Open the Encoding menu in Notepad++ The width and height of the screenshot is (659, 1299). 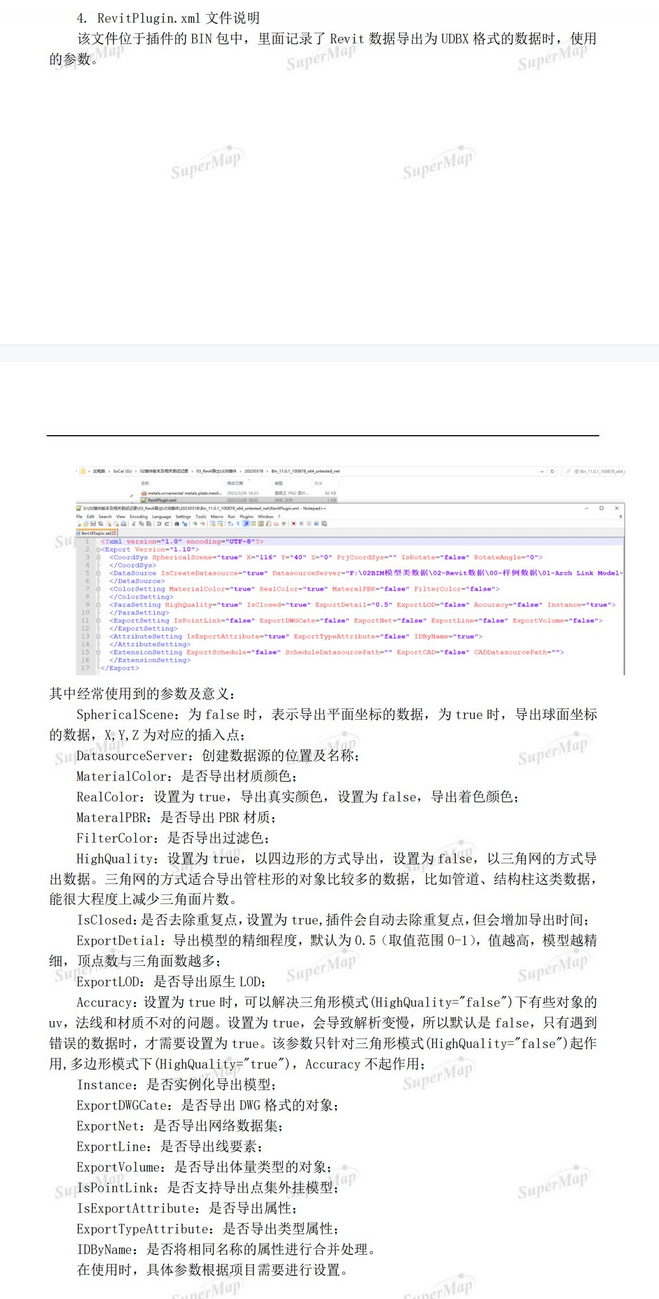pyautogui.click(x=138, y=516)
